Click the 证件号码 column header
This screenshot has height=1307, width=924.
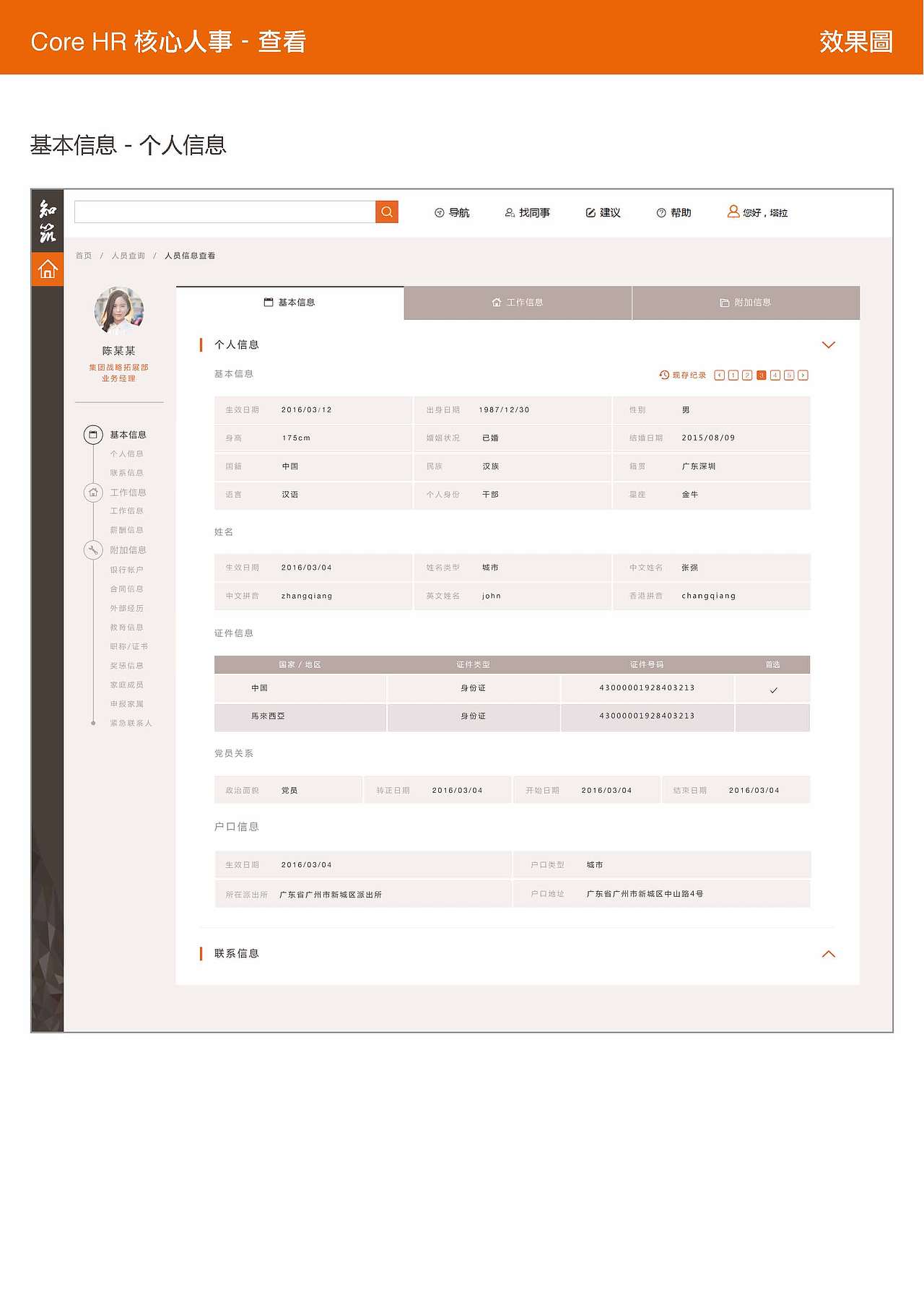[x=647, y=665]
